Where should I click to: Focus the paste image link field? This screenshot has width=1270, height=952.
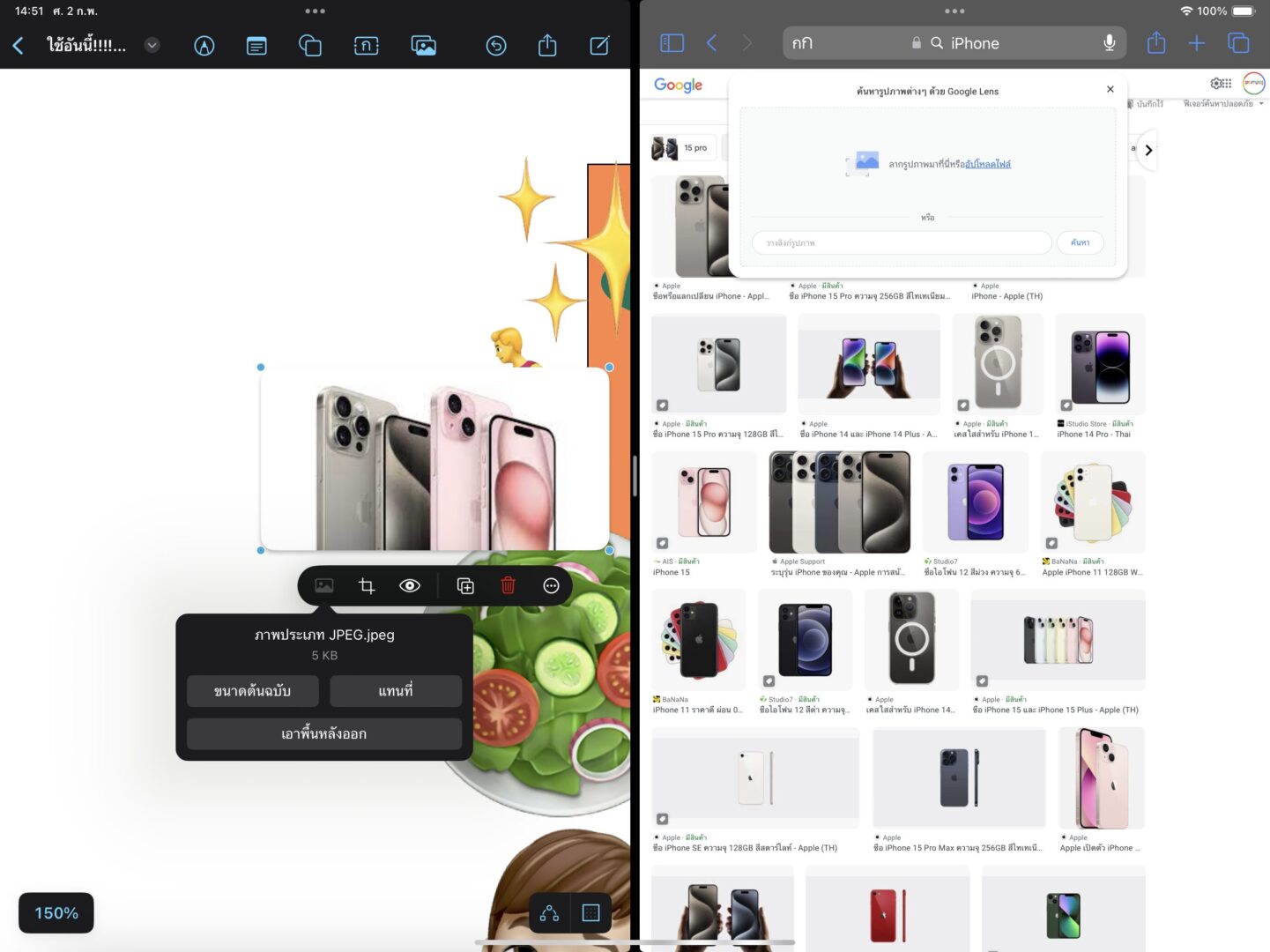[902, 242]
